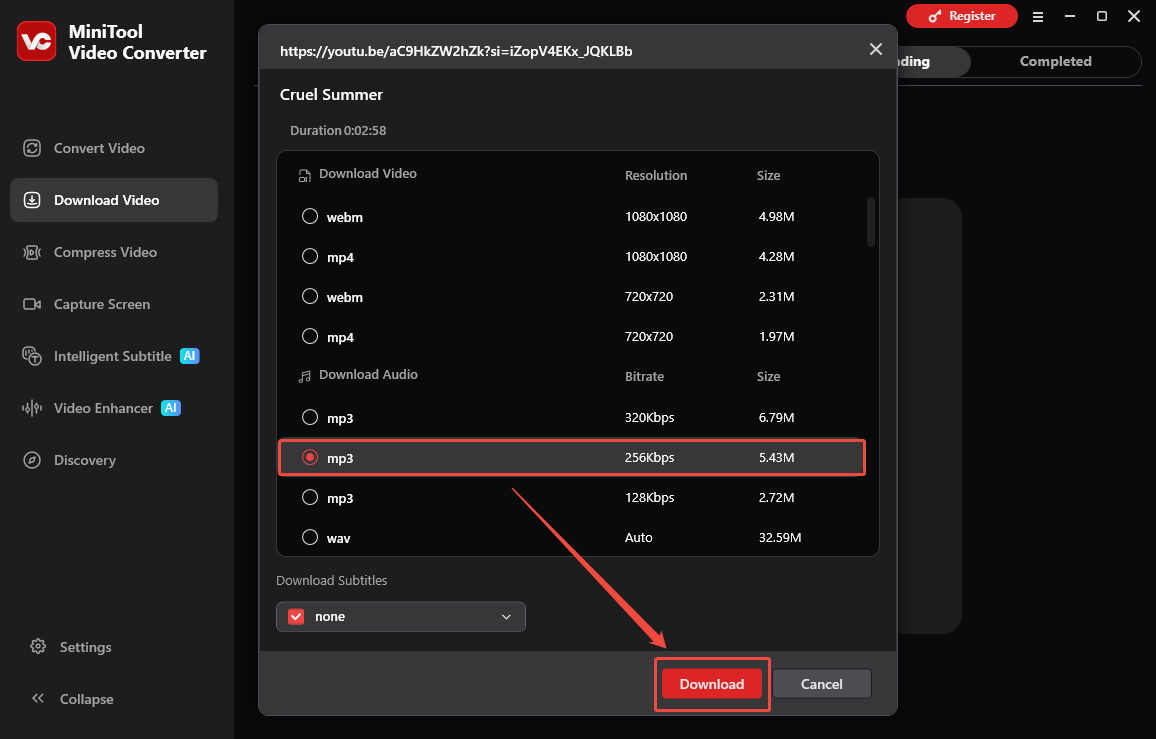This screenshot has height=739, width=1156.
Task: Click the Bitrate column header
Action: pos(644,376)
